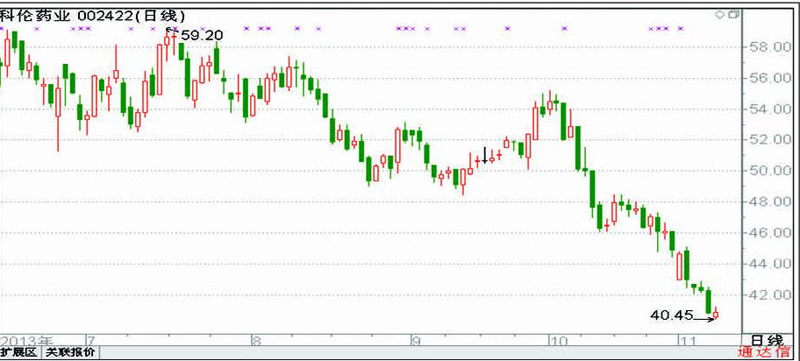Open the 扩展区 tab
This screenshot has width=800, height=361.
click(x=19, y=352)
